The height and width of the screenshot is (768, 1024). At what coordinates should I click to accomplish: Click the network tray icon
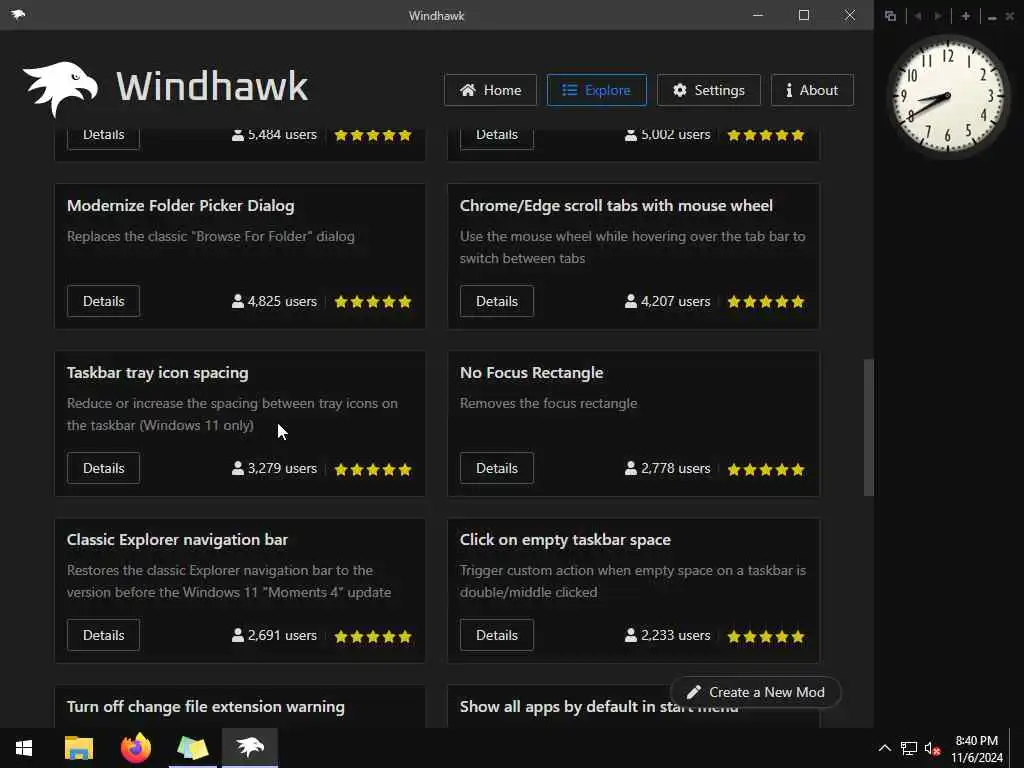pos(908,748)
